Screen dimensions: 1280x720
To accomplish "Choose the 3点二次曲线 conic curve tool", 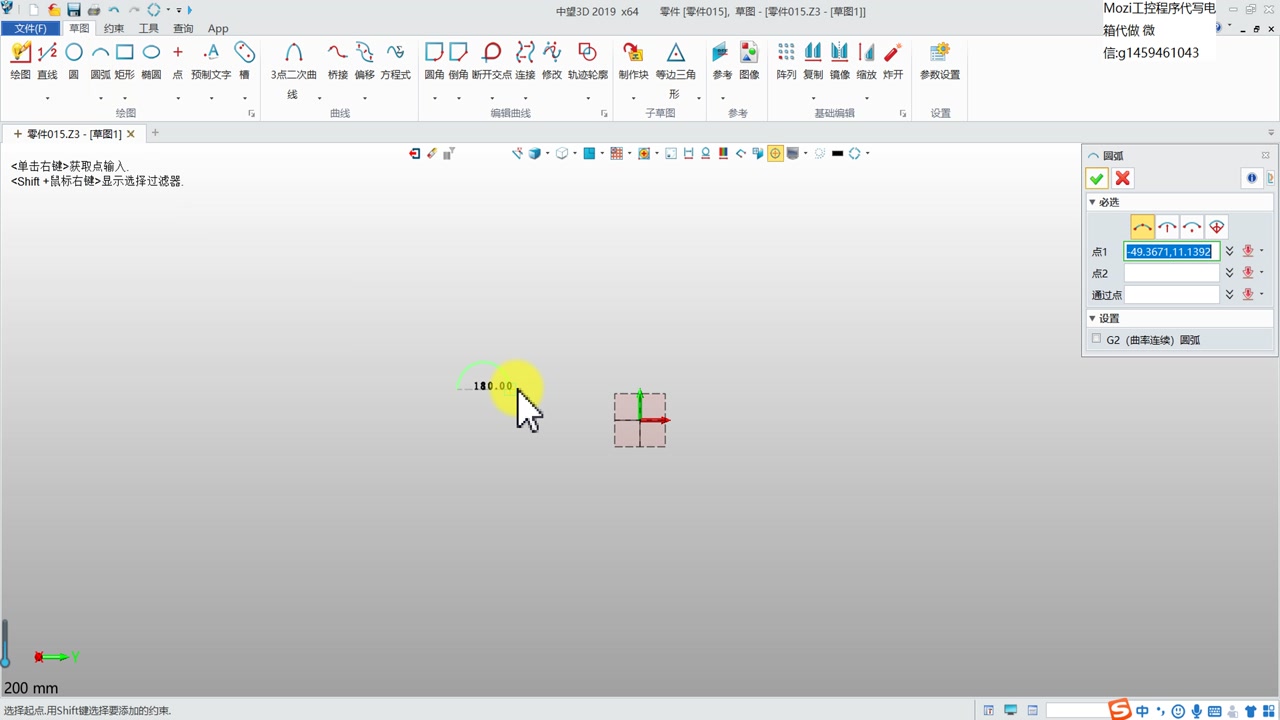I will pos(293,68).
